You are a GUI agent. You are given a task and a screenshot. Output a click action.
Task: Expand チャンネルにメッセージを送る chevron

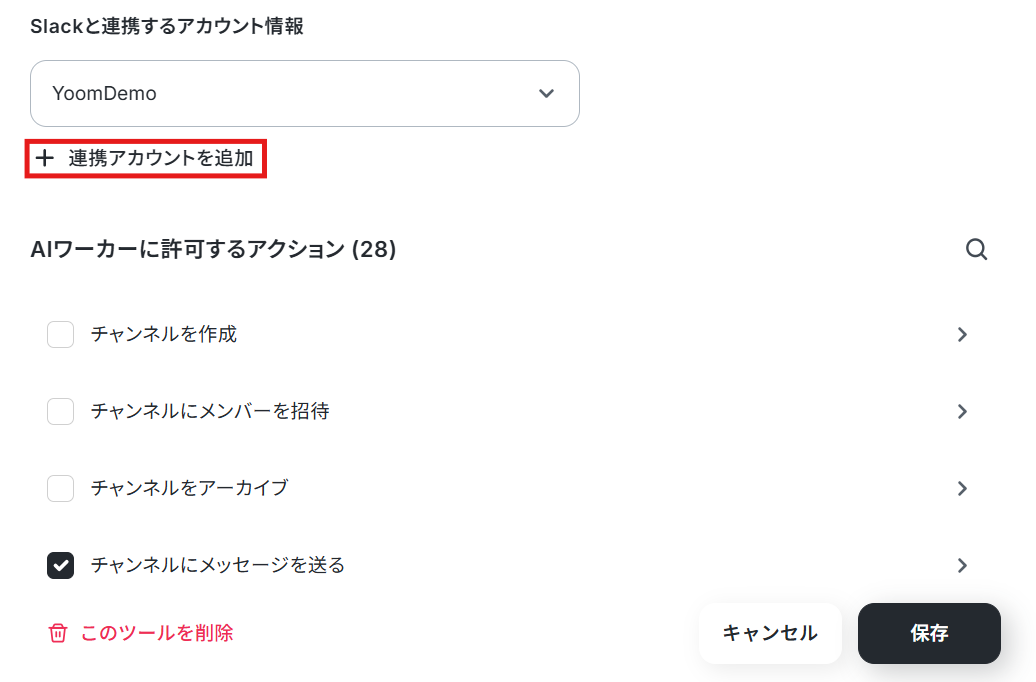click(962, 566)
